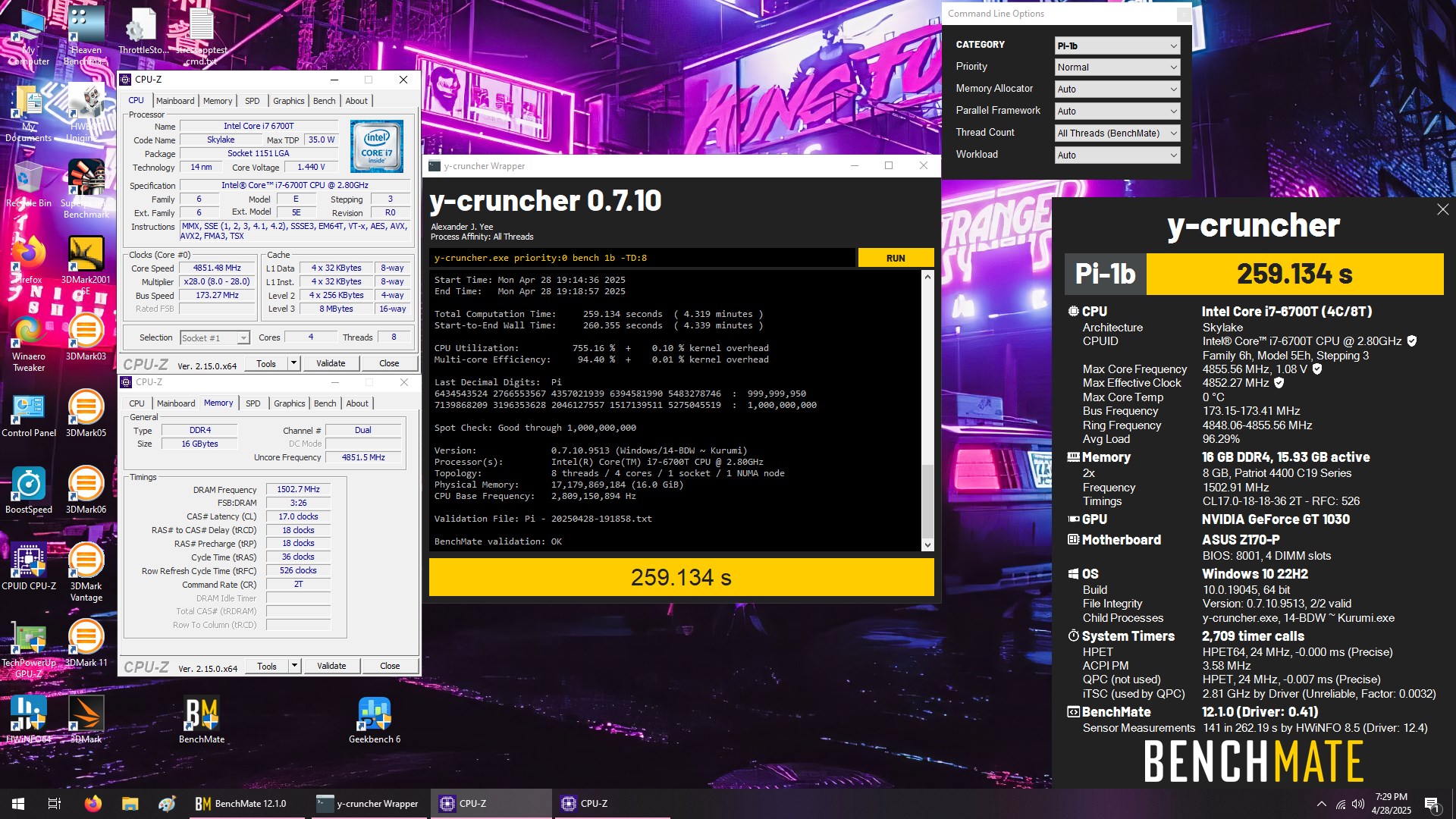This screenshot has width=1456, height=819.
Task: Click Tools button in lower CPU-Z window
Action: [x=267, y=666]
